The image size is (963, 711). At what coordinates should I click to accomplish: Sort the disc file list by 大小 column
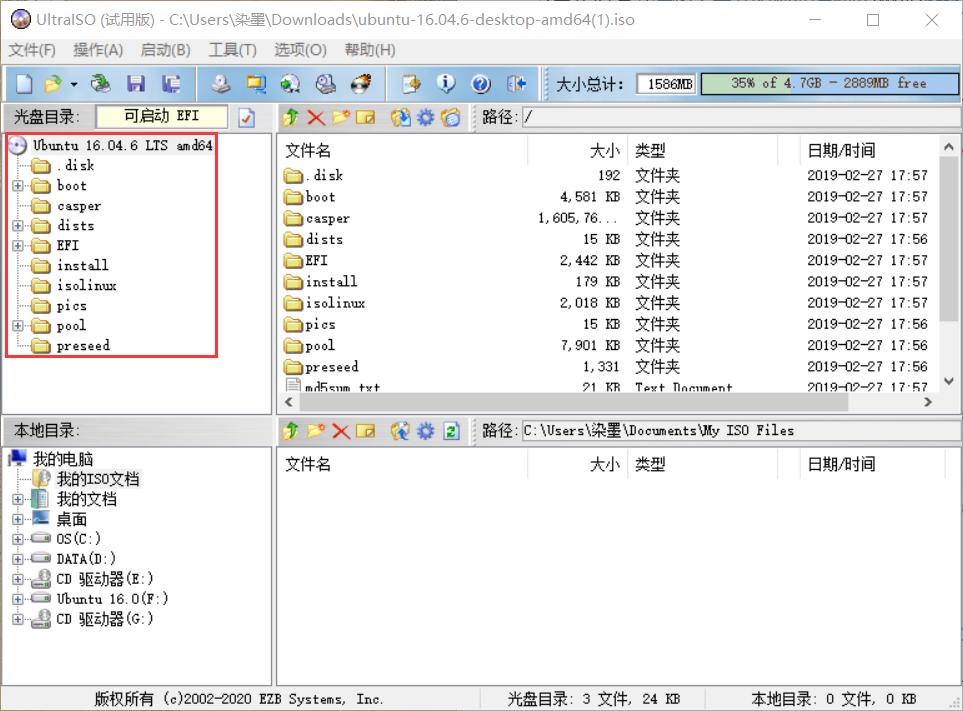click(x=577, y=150)
